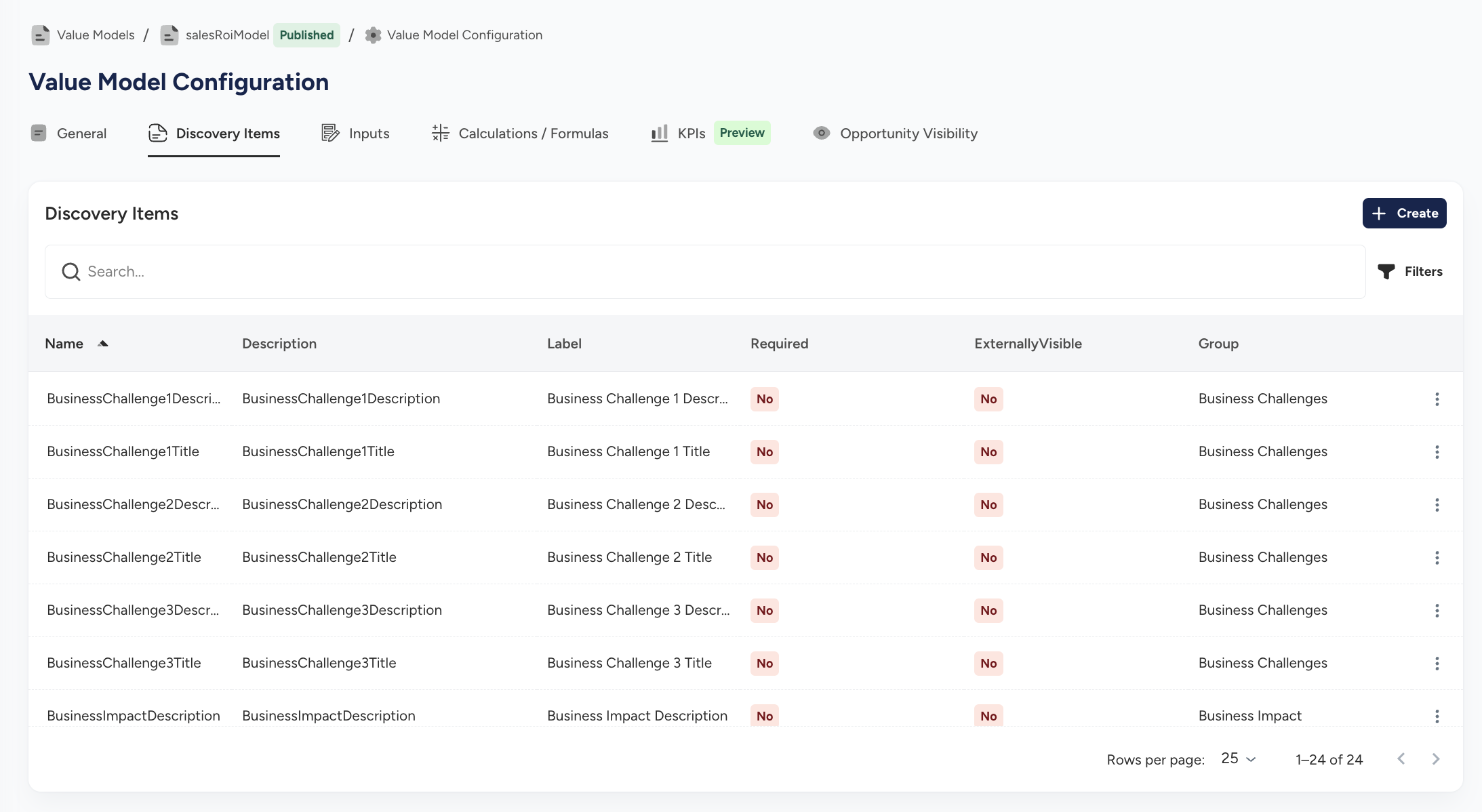Open the salesRoiModel breadcrumb link

tap(227, 35)
